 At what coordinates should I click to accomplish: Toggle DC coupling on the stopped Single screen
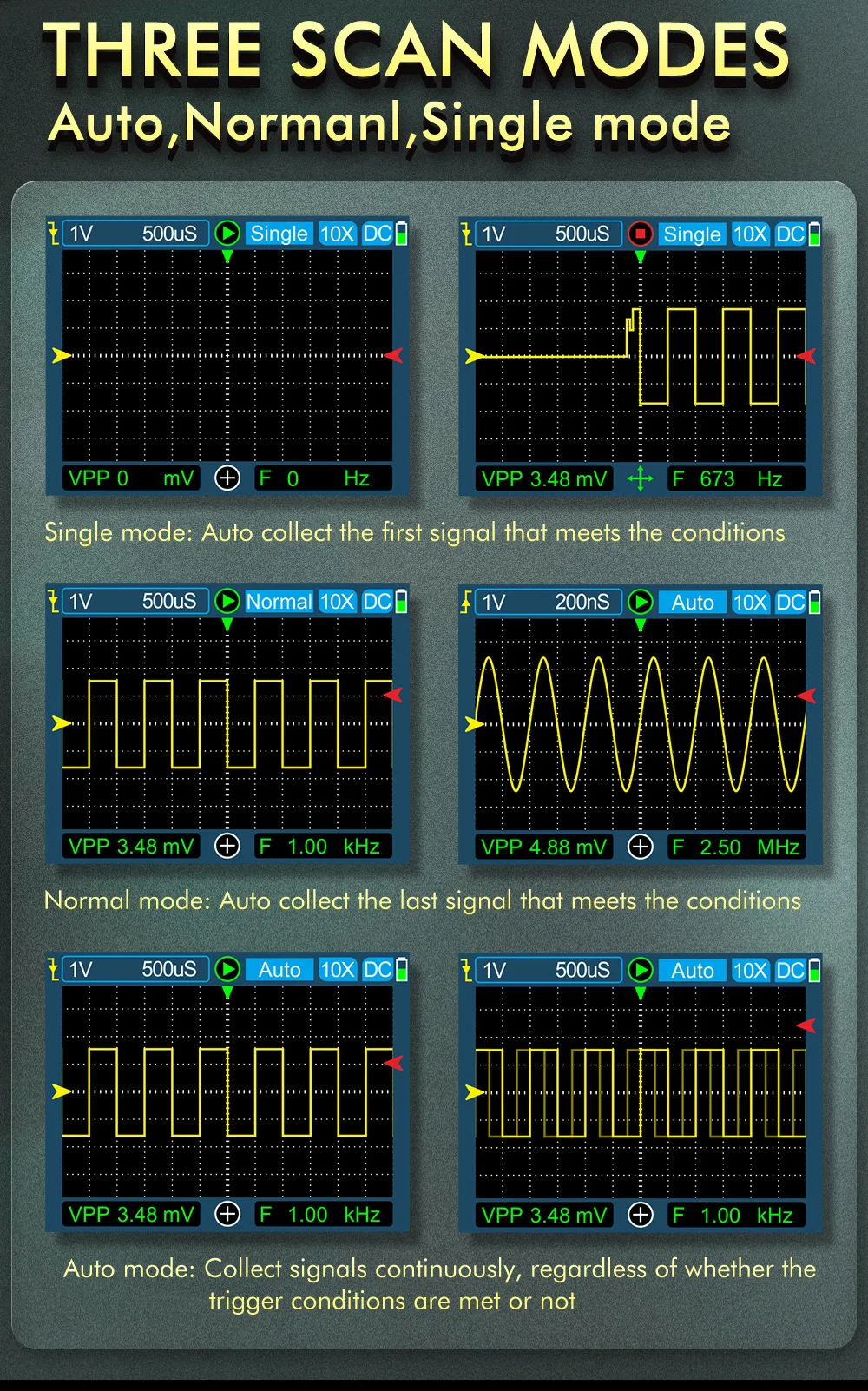click(x=790, y=234)
